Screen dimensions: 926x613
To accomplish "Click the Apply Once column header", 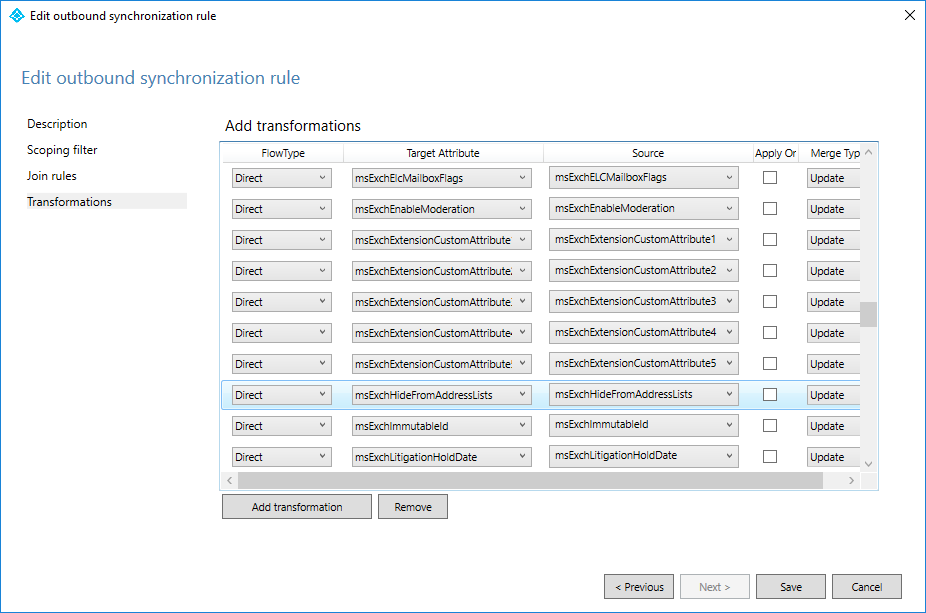I will (x=775, y=153).
